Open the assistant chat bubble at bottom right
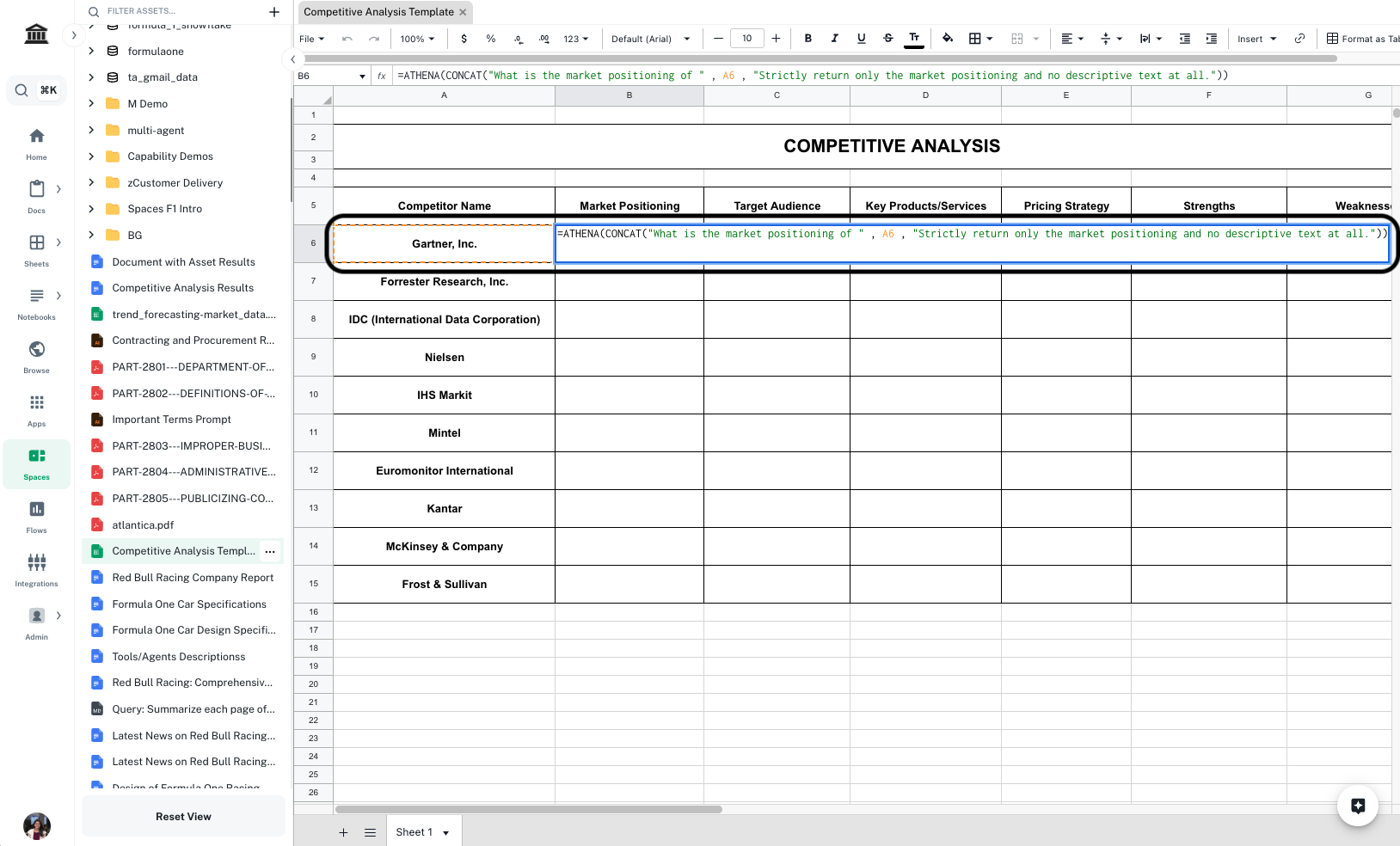 [1358, 806]
